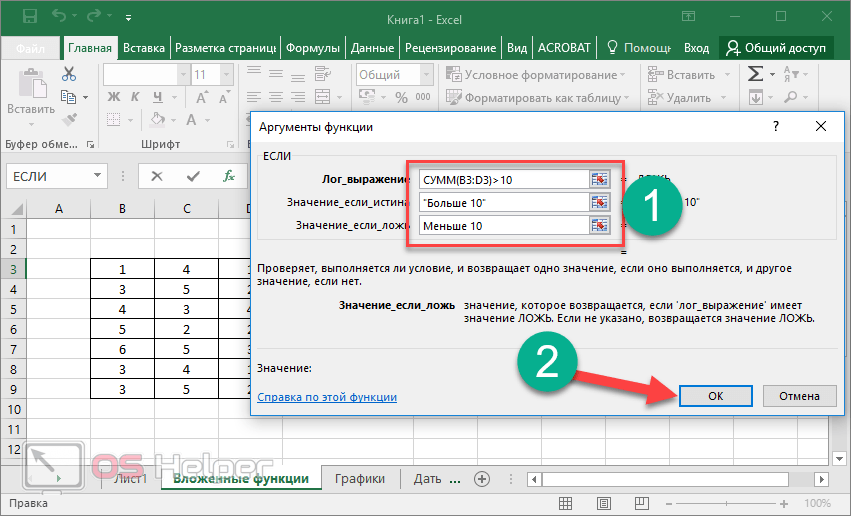Screen dimensions: 851x516
Task: Cancel formula entry with X icon
Action: 157,176
